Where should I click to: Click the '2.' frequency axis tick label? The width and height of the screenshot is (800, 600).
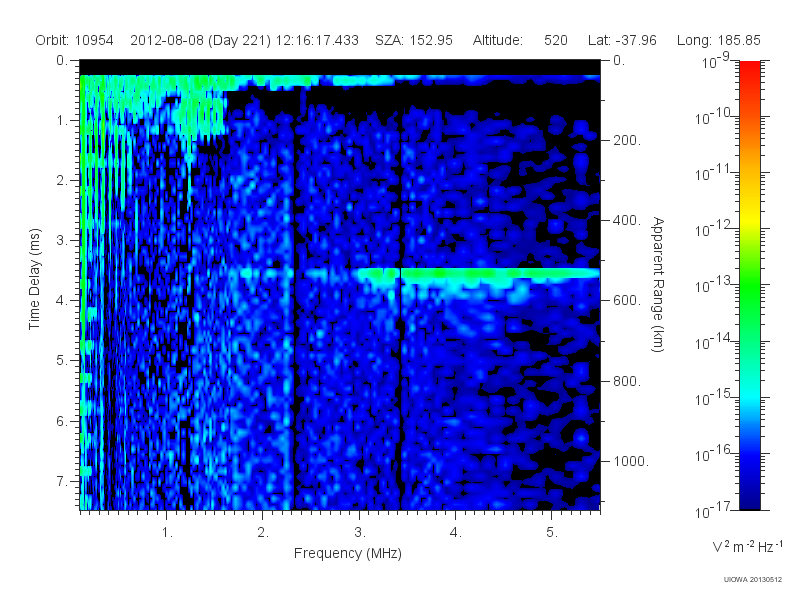tap(263, 533)
